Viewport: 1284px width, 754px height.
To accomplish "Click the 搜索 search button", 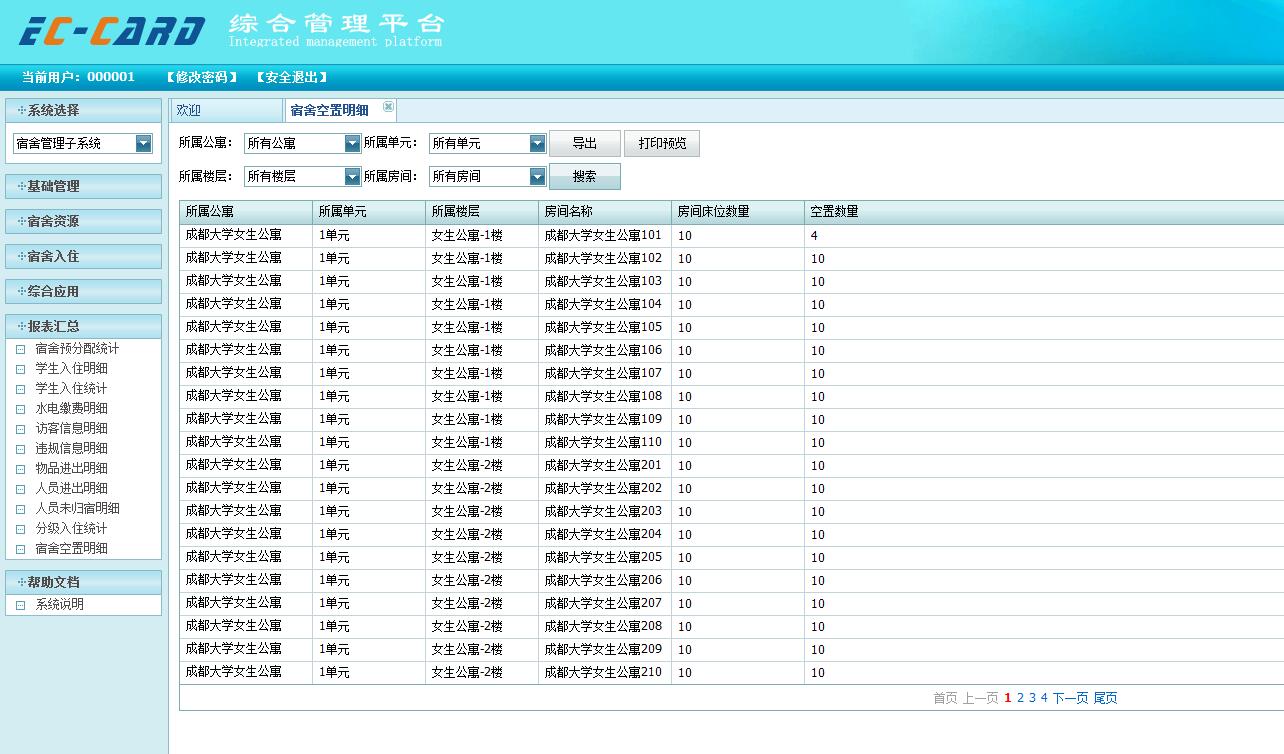I will click(x=585, y=177).
